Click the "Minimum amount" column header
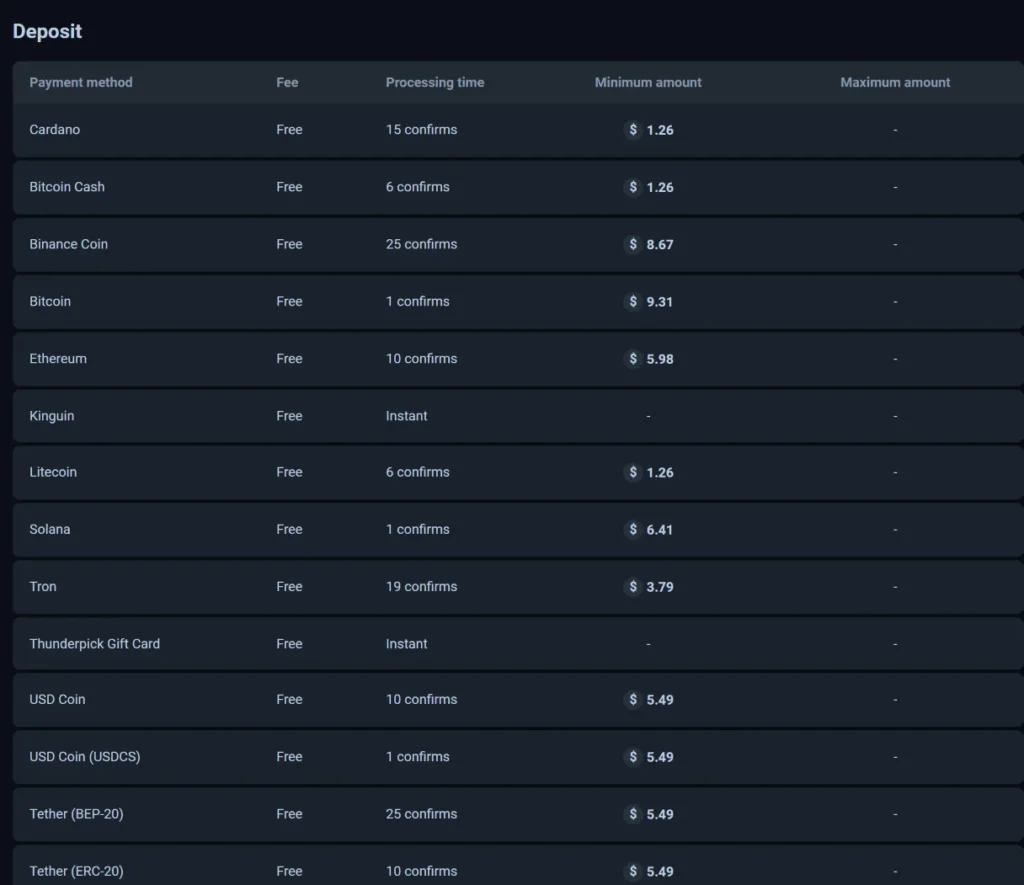Image resolution: width=1024 pixels, height=885 pixels. (648, 82)
